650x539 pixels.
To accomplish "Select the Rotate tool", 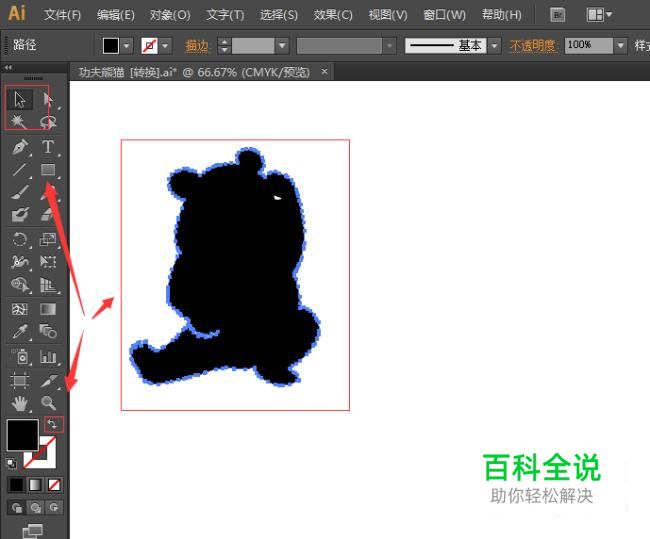I will (19, 239).
